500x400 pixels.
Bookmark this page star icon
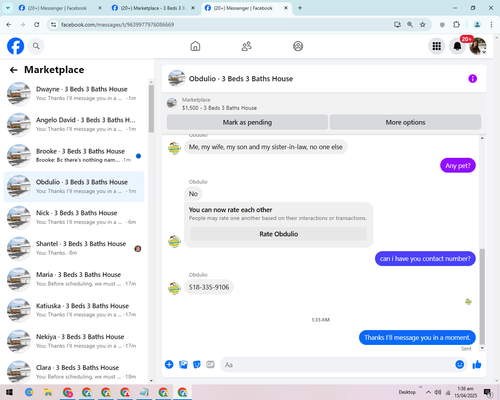pos(423,24)
